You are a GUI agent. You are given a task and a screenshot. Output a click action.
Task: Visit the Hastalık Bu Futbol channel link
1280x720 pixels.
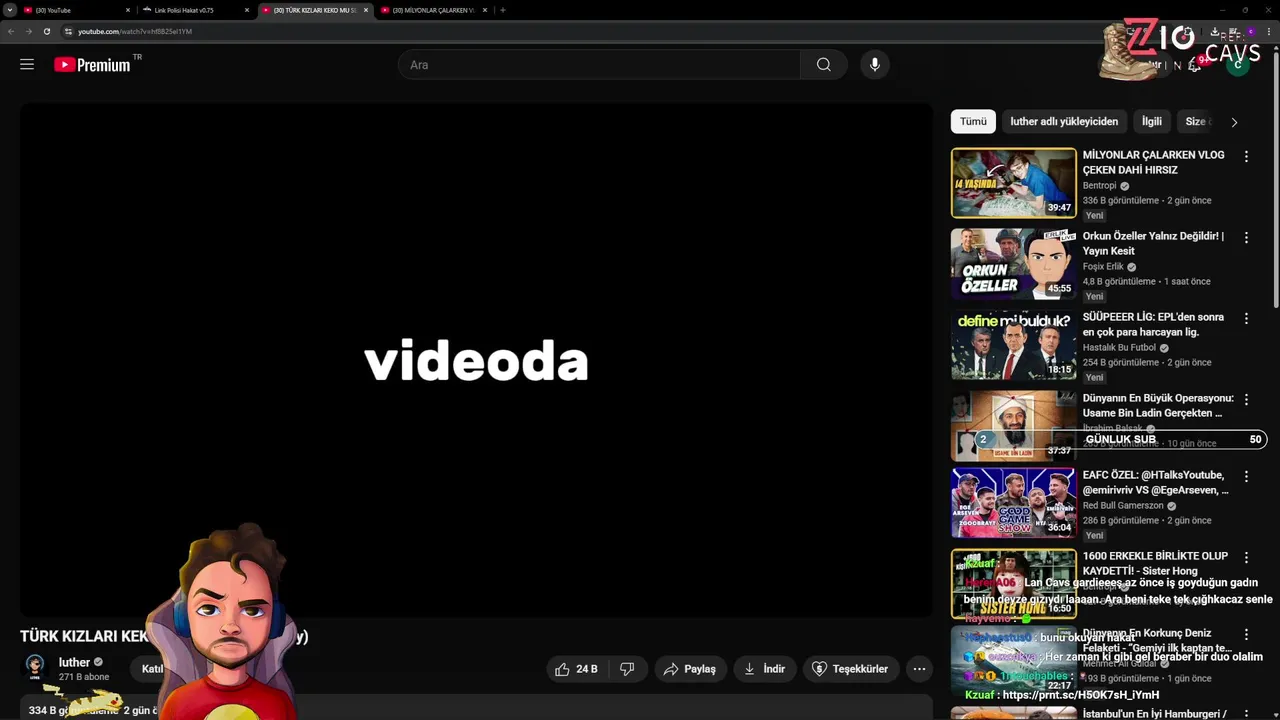1119,348
